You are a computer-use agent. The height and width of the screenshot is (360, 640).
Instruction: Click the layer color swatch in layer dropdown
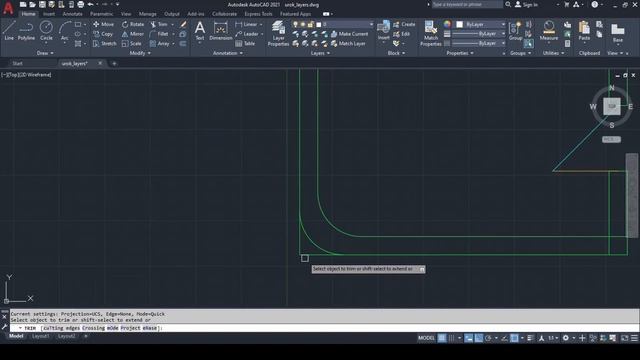pos(319,24)
